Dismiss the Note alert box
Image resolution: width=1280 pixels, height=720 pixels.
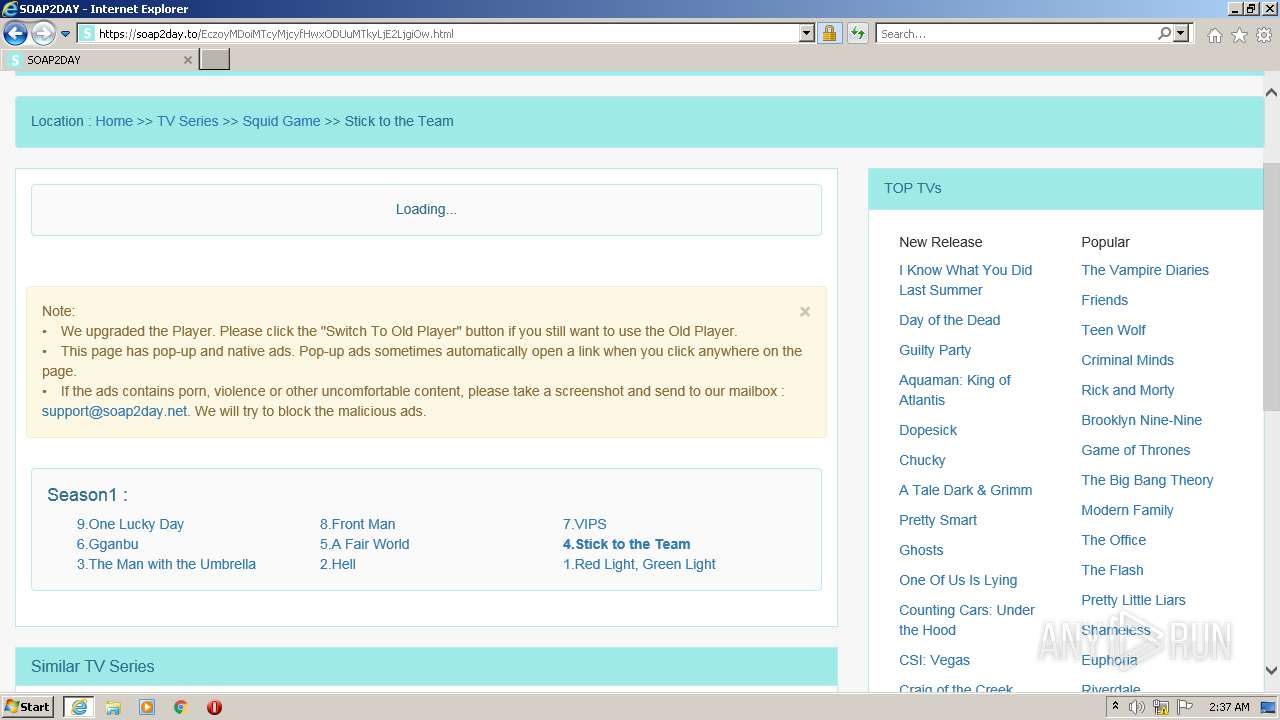805,311
